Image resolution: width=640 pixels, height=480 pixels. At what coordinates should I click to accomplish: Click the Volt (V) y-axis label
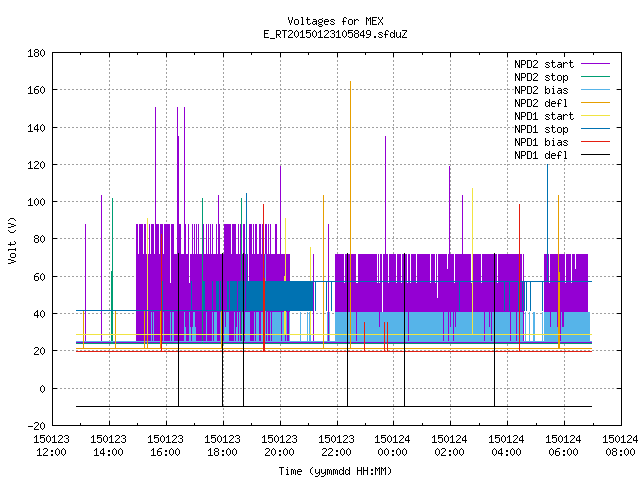tap(13, 240)
